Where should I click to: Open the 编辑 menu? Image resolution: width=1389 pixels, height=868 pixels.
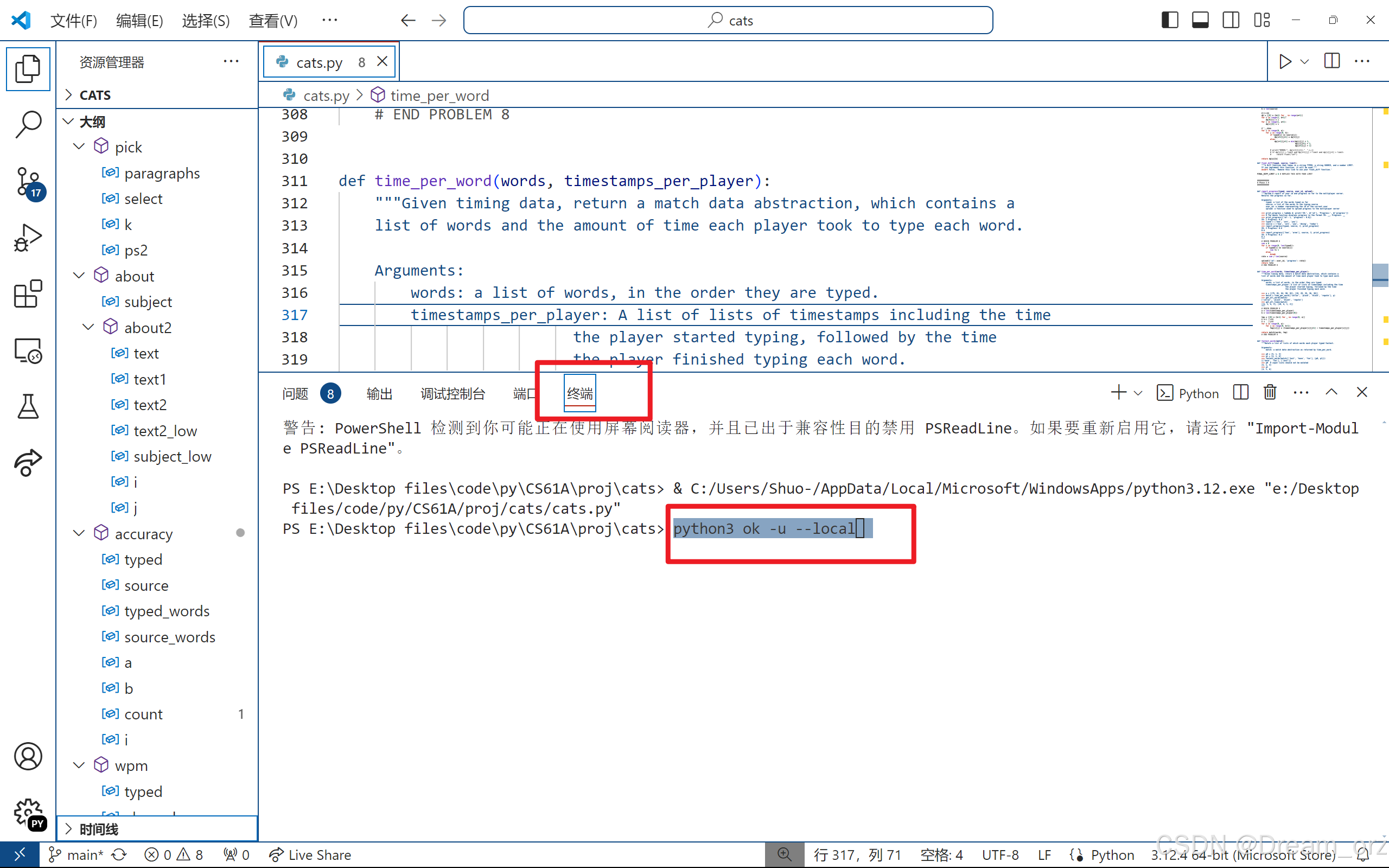pos(139,20)
